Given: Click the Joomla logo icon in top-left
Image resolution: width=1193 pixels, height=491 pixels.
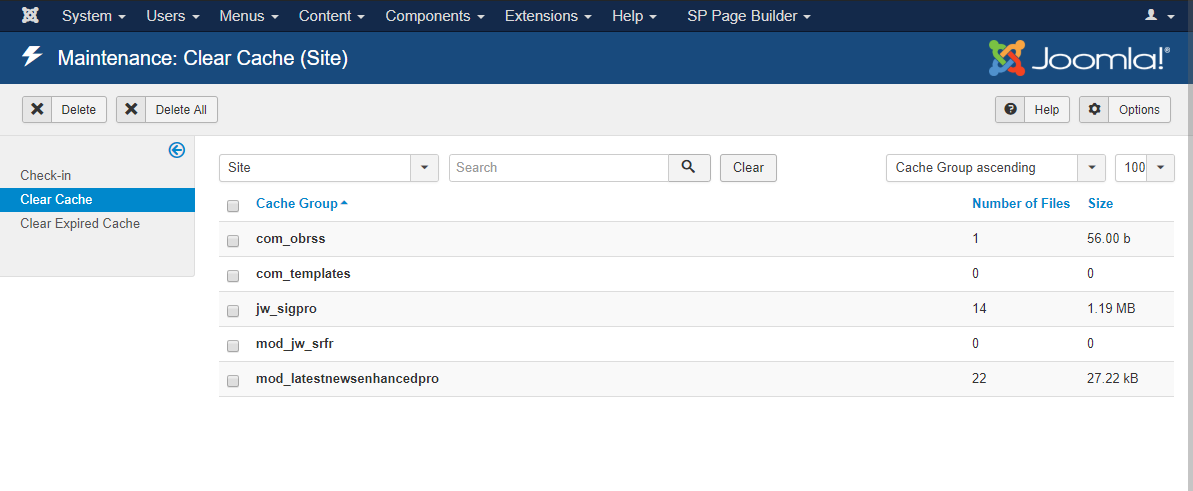Looking at the screenshot, I should pyautogui.click(x=30, y=16).
